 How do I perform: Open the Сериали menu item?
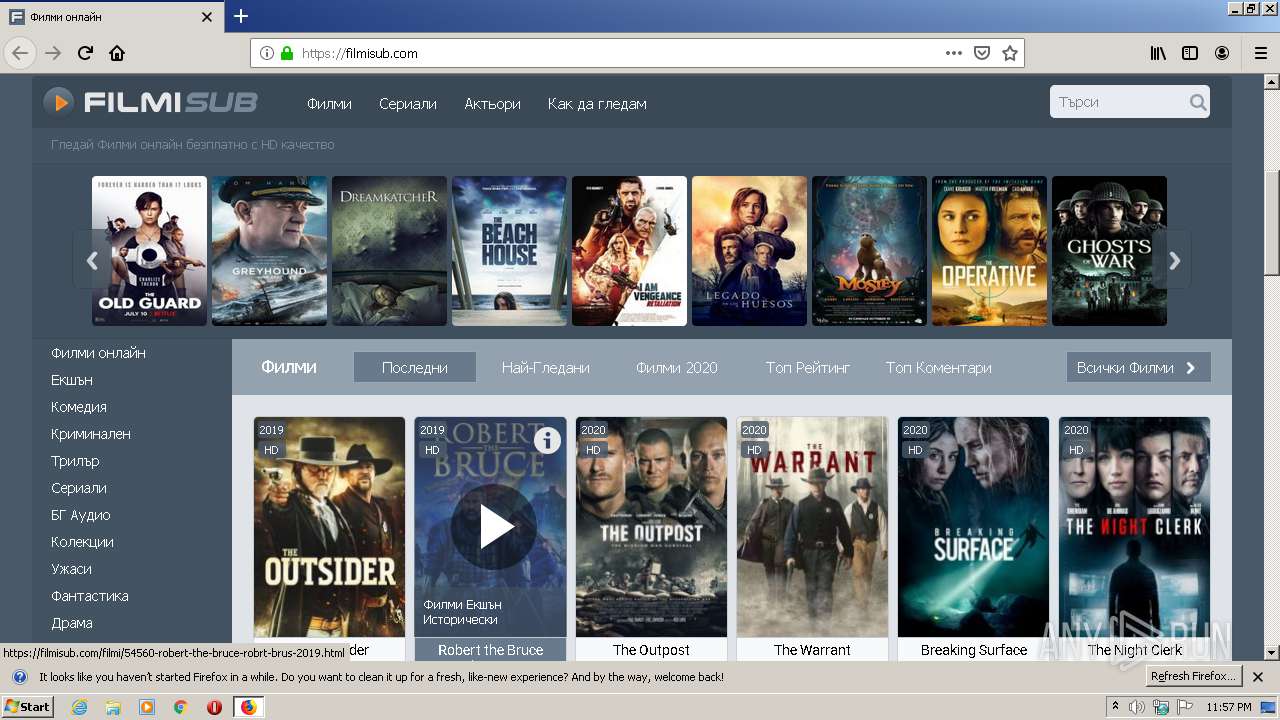[x=408, y=103]
